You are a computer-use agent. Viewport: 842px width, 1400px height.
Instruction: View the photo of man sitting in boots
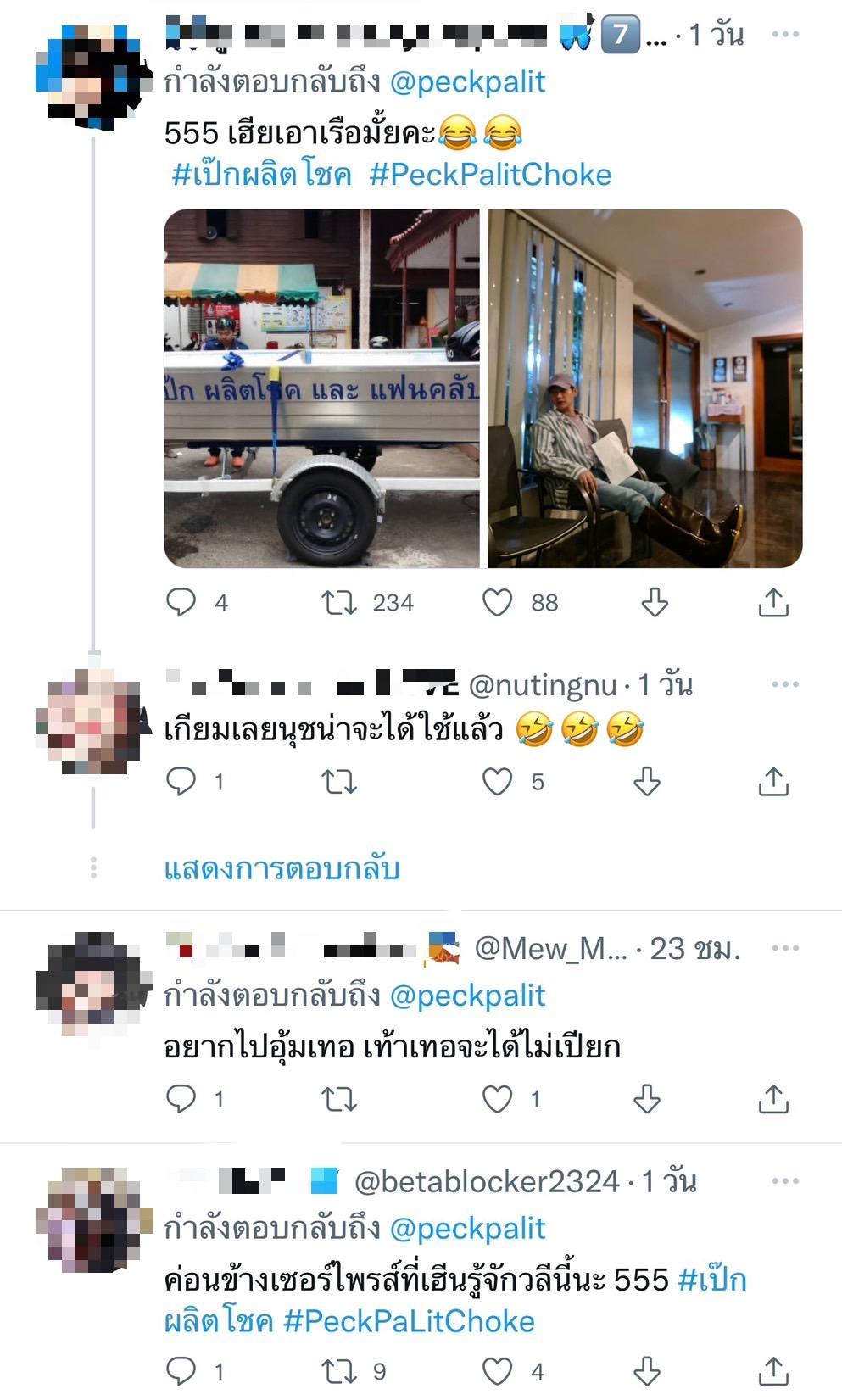click(x=645, y=388)
